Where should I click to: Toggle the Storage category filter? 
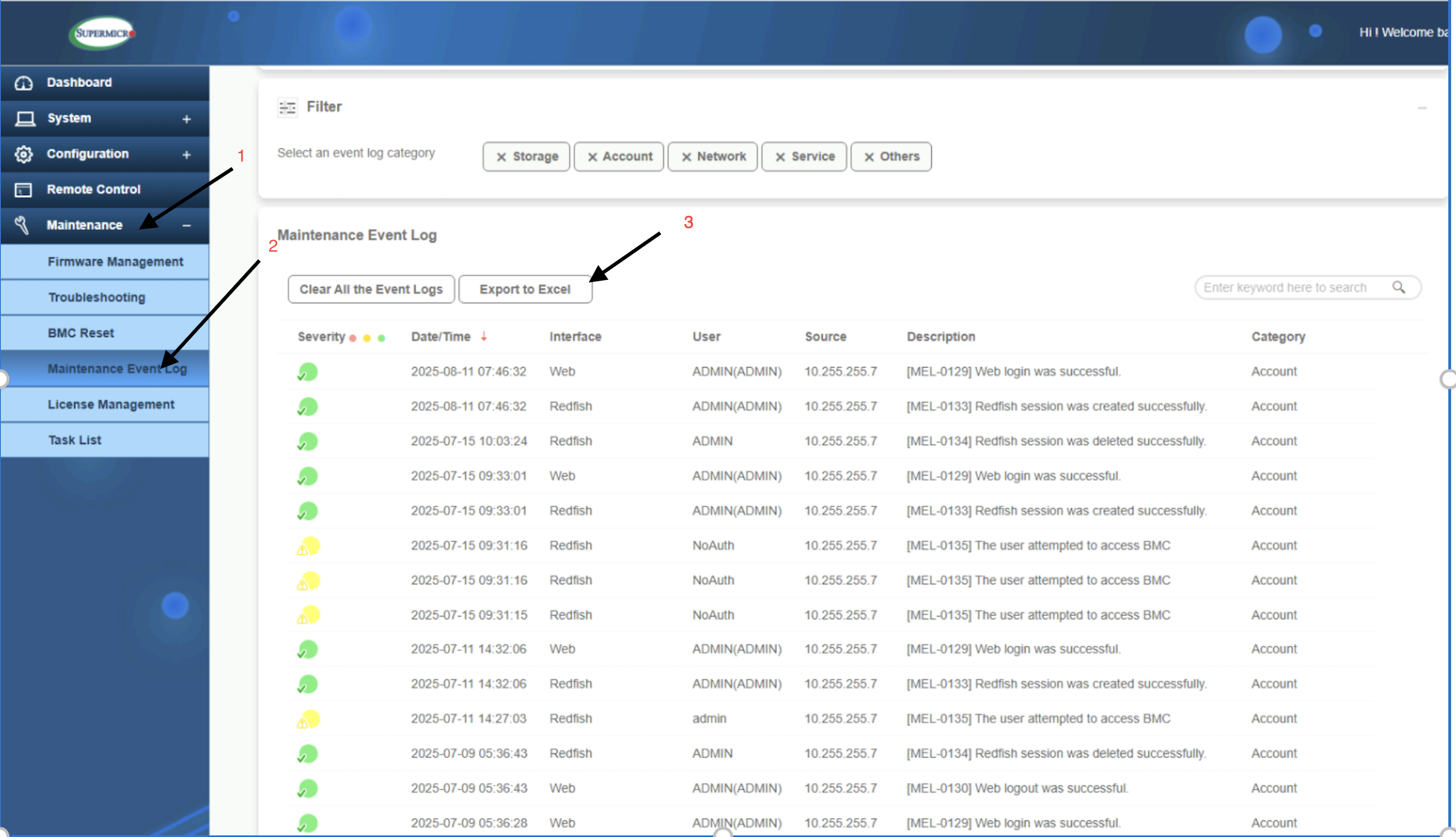click(x=526, y=156)
